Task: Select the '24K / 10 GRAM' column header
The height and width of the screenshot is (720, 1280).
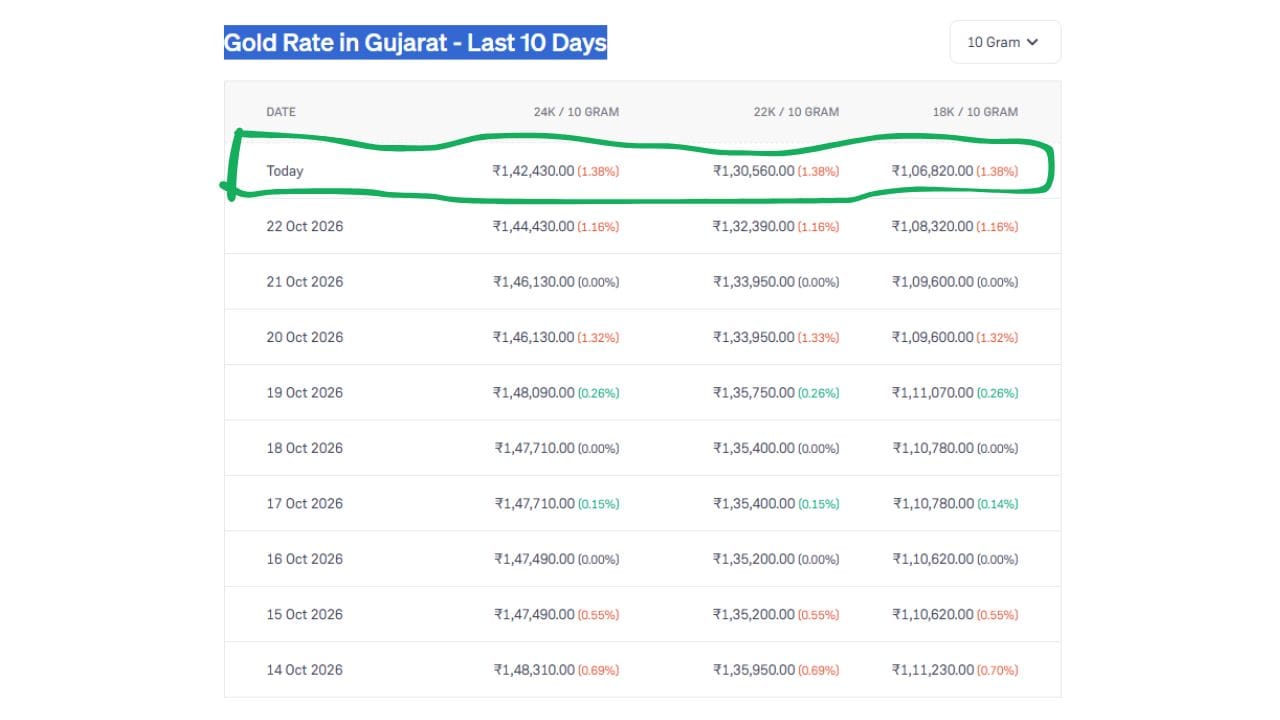Action: point(576,112)
